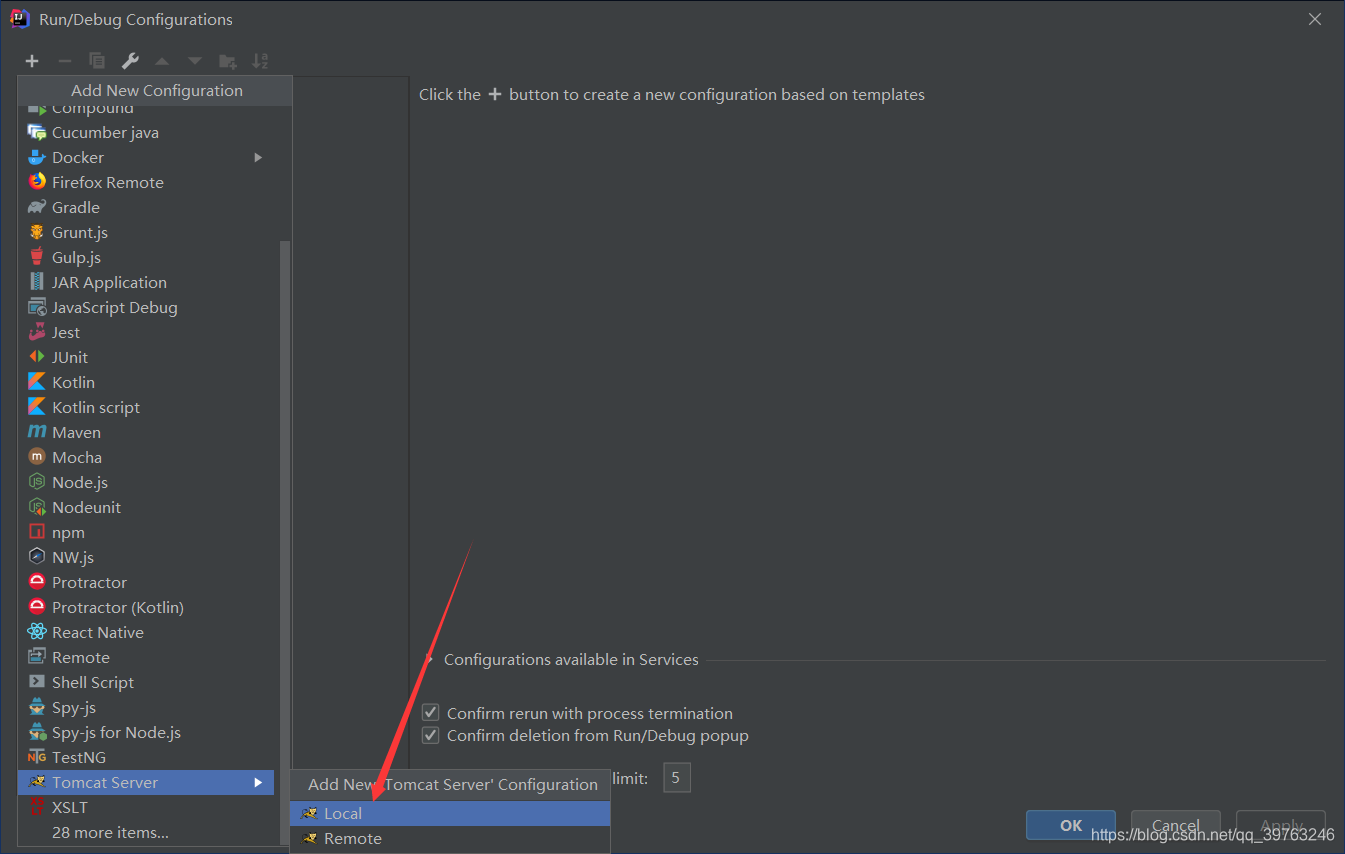Choose Protractor (Kotlin) configuration type
Image resolution: width=1345 pixels, height=854 pixels.
(x=146, y=607)
